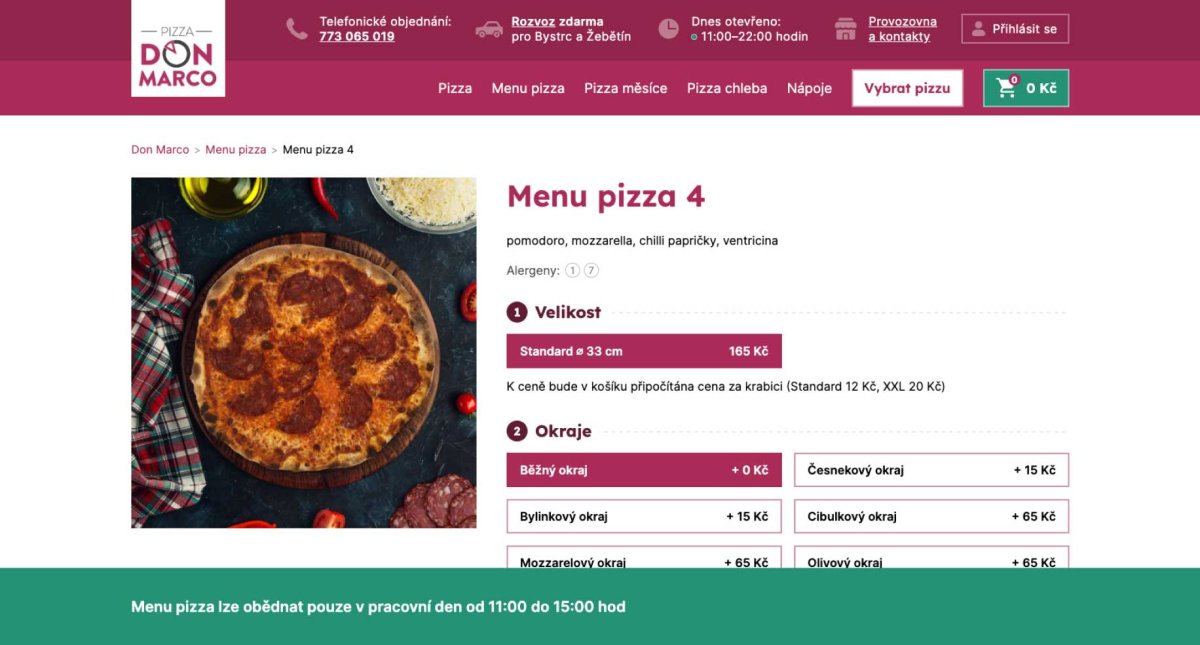This screenshot has height=645, width=1200.
Task: Click Don Marco breadcrumb link
Action: coord(160,150)
